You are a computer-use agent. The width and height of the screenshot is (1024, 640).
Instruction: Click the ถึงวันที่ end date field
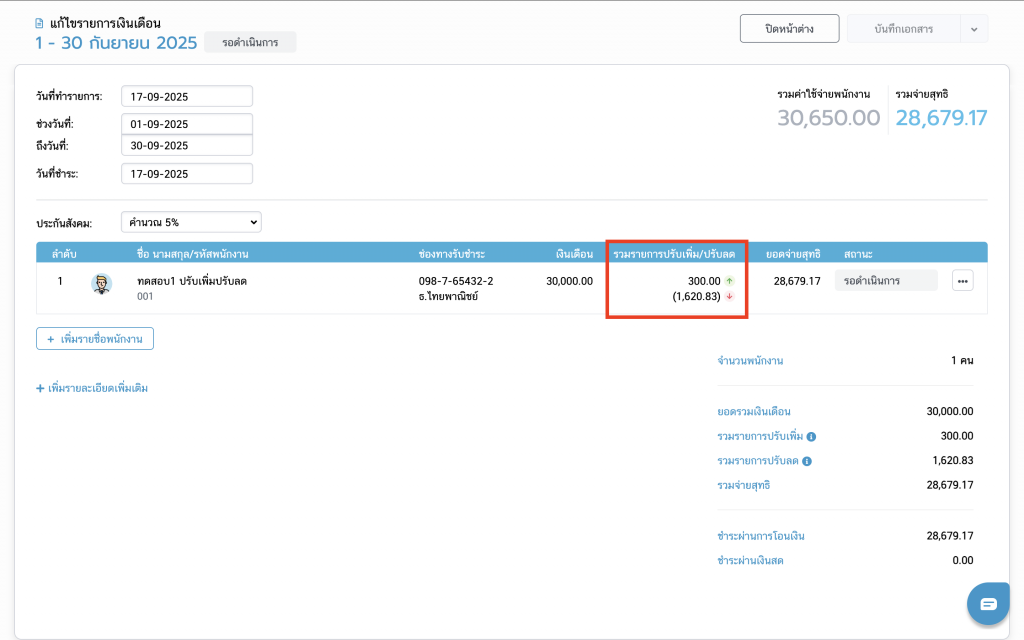[x=186, y=146]
